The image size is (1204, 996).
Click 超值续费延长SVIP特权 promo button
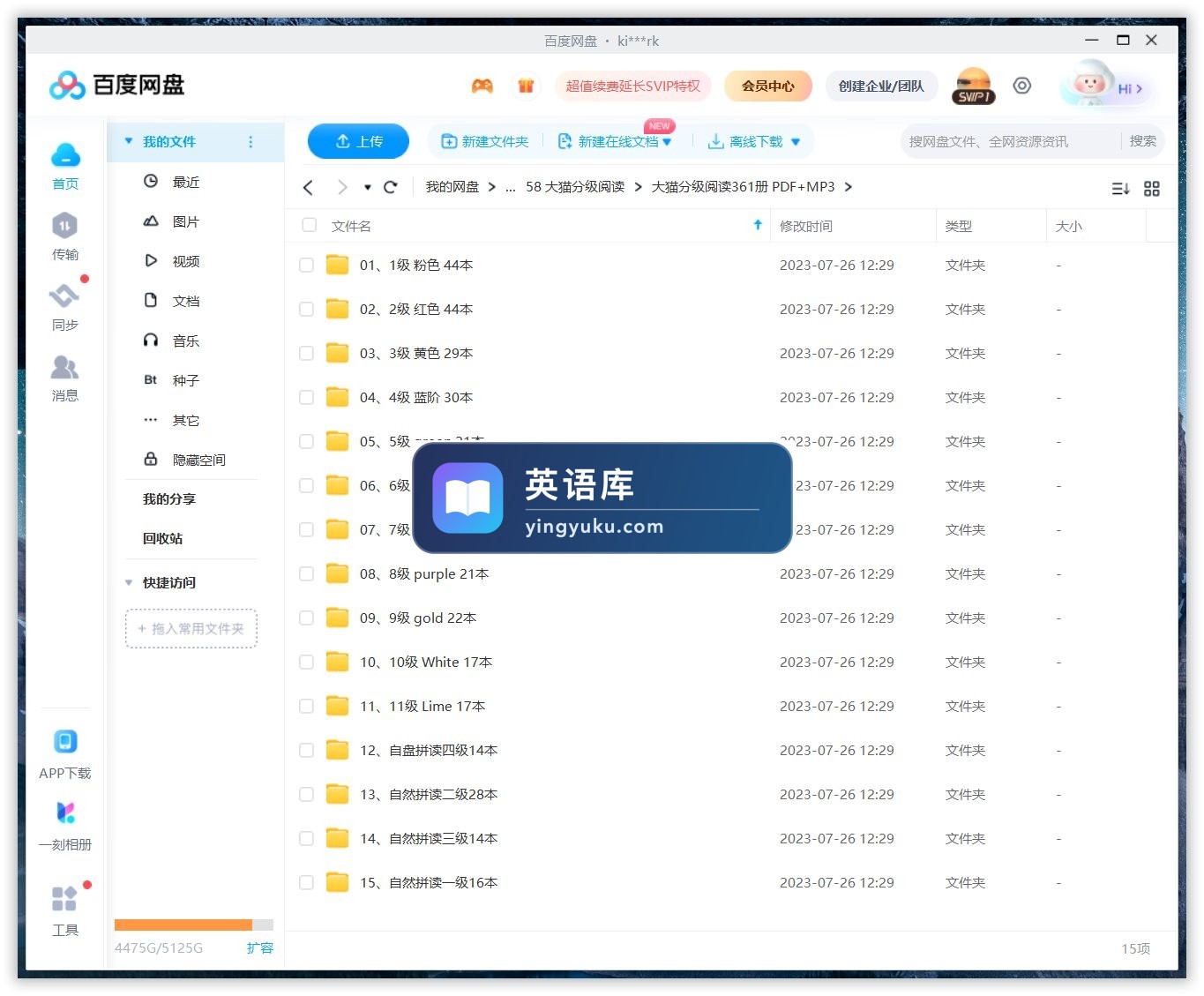tap(632, 86)
